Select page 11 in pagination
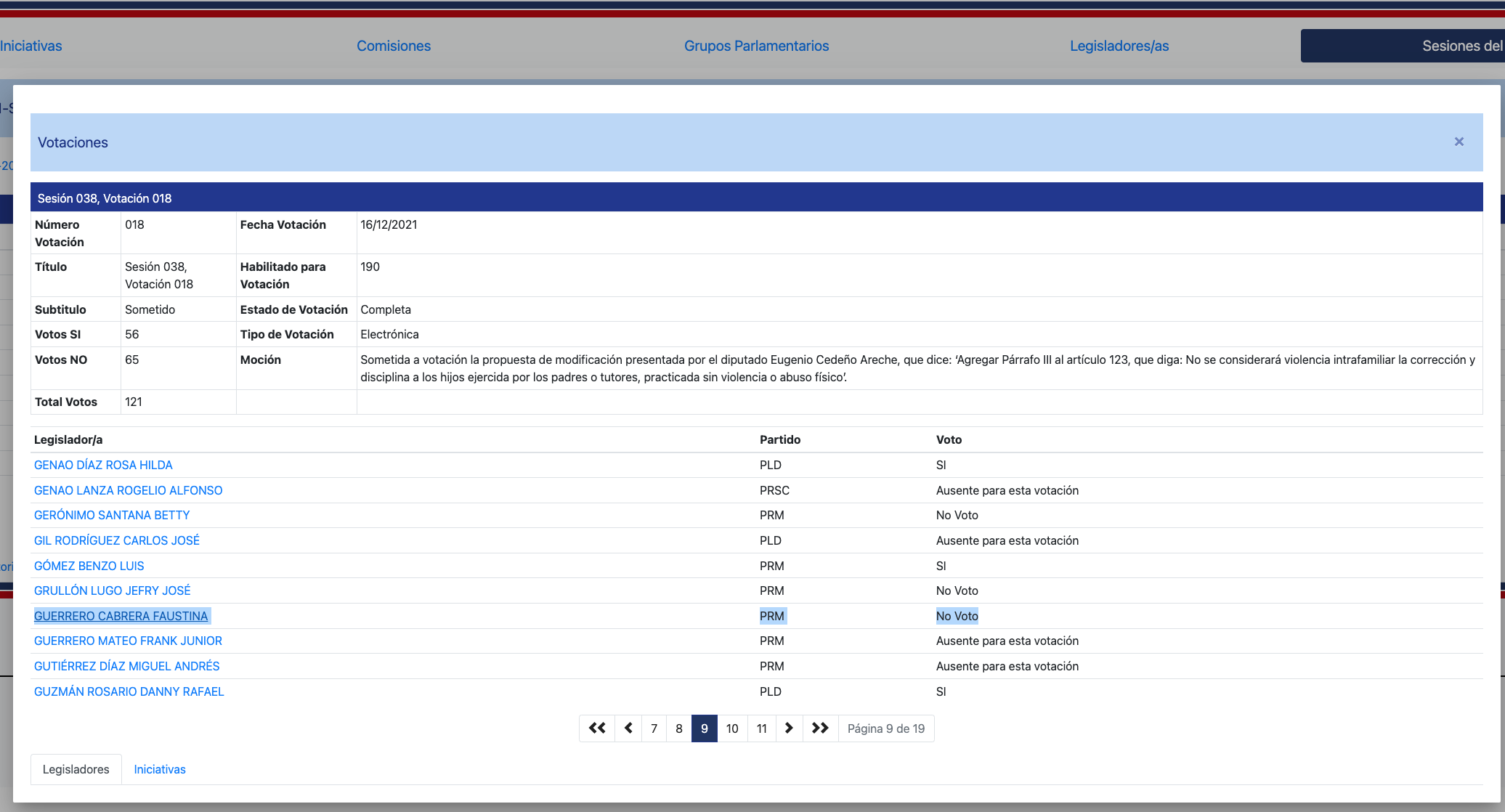The height and width of the screenshot is (812, 1505). [x=761, y=728]
